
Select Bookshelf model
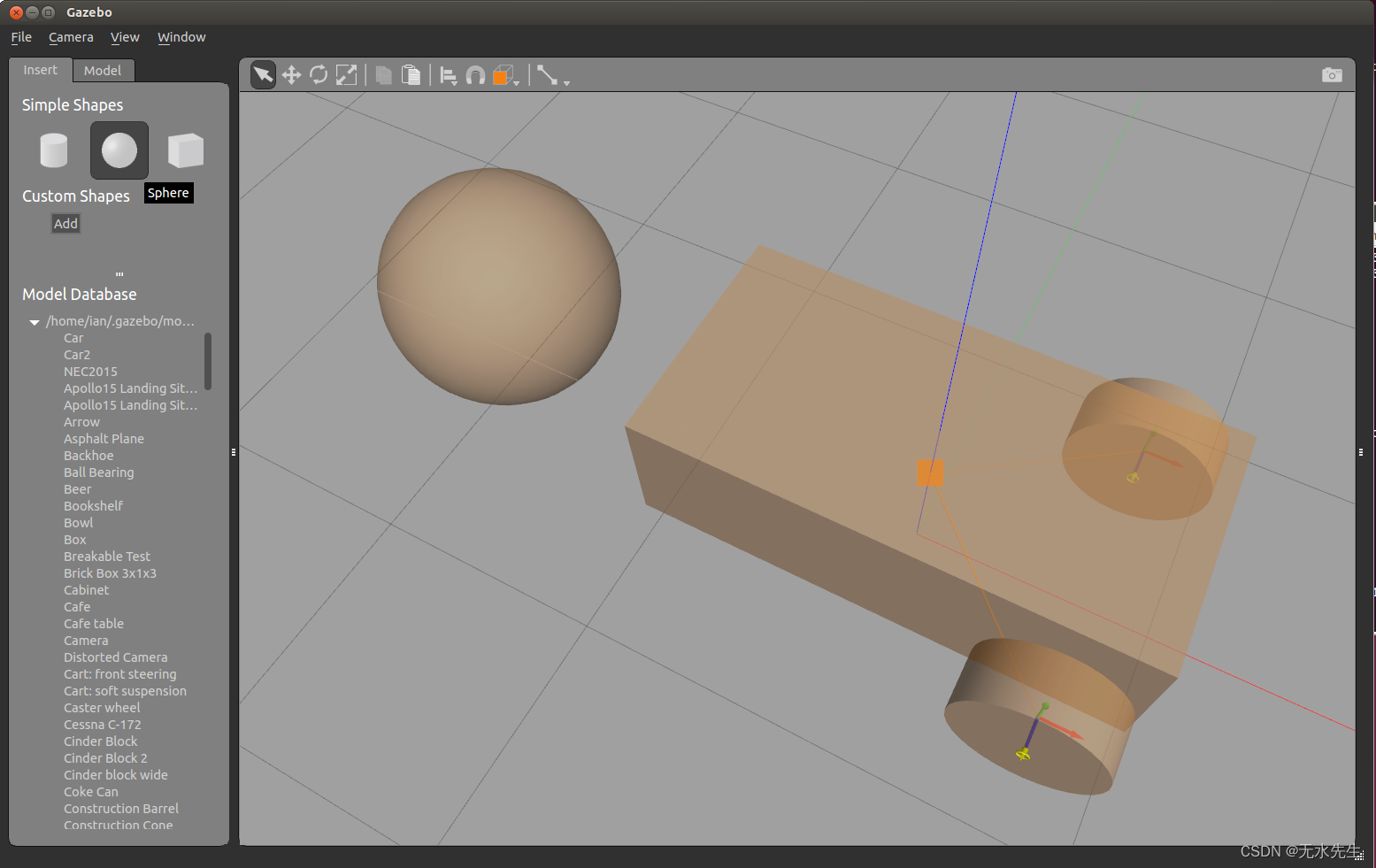point(93,506)
